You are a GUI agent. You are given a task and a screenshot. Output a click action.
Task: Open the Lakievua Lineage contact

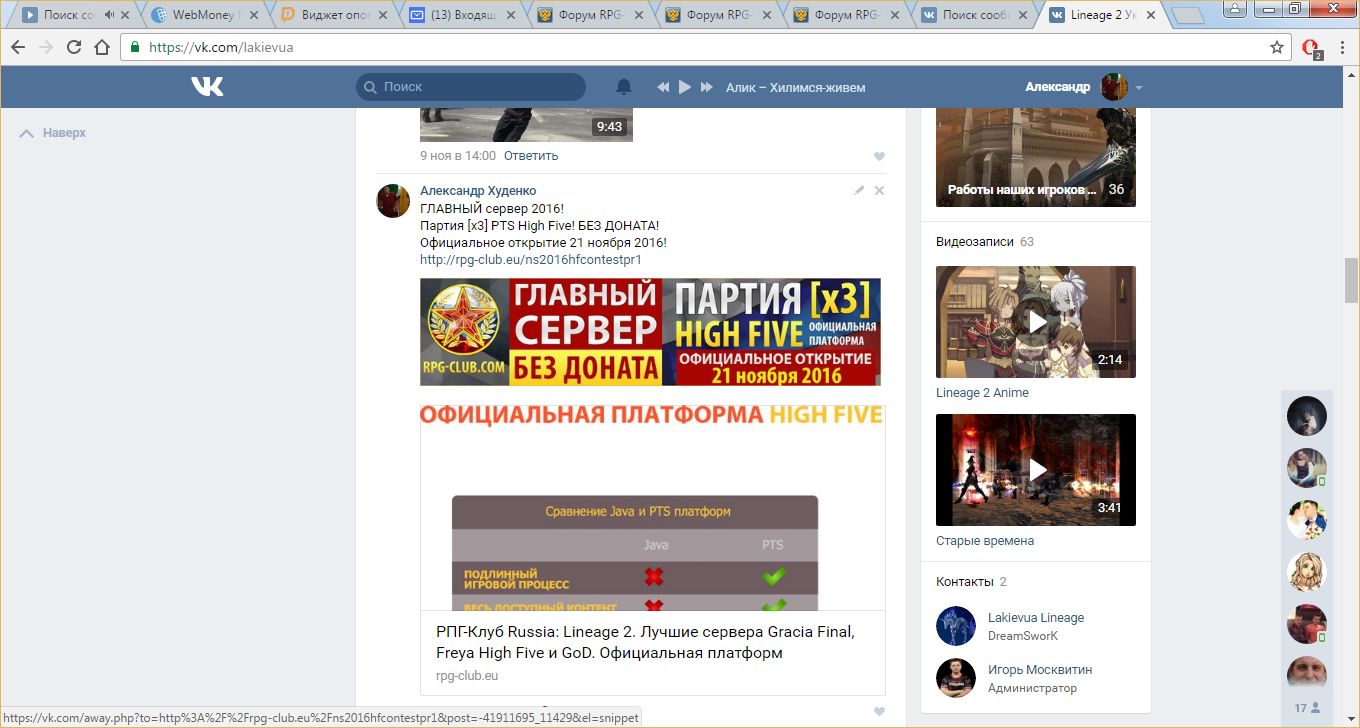(1036, 618)
